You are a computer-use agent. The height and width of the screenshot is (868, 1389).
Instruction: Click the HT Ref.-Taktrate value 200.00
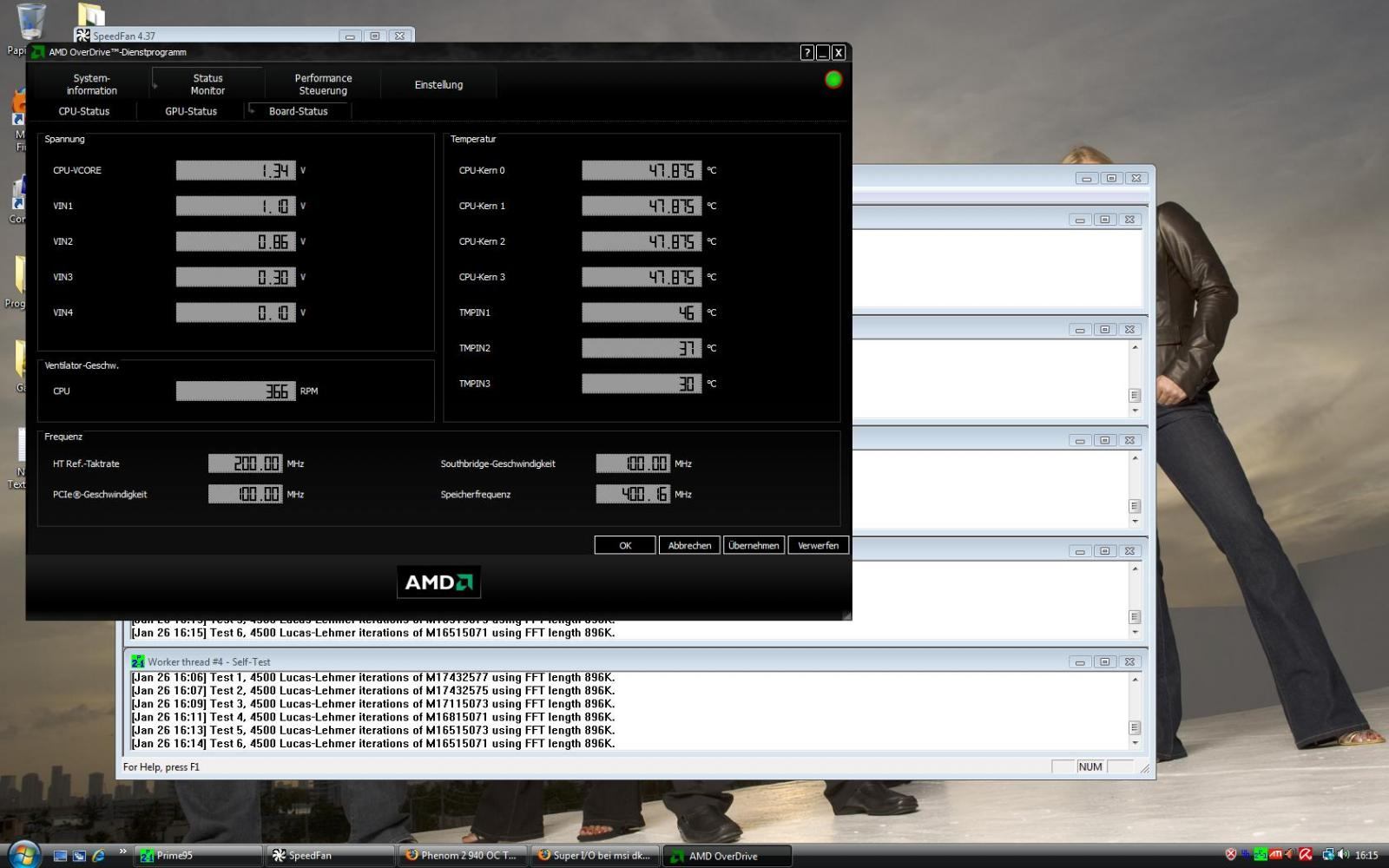pyautogui.click(x=246, y=464)
